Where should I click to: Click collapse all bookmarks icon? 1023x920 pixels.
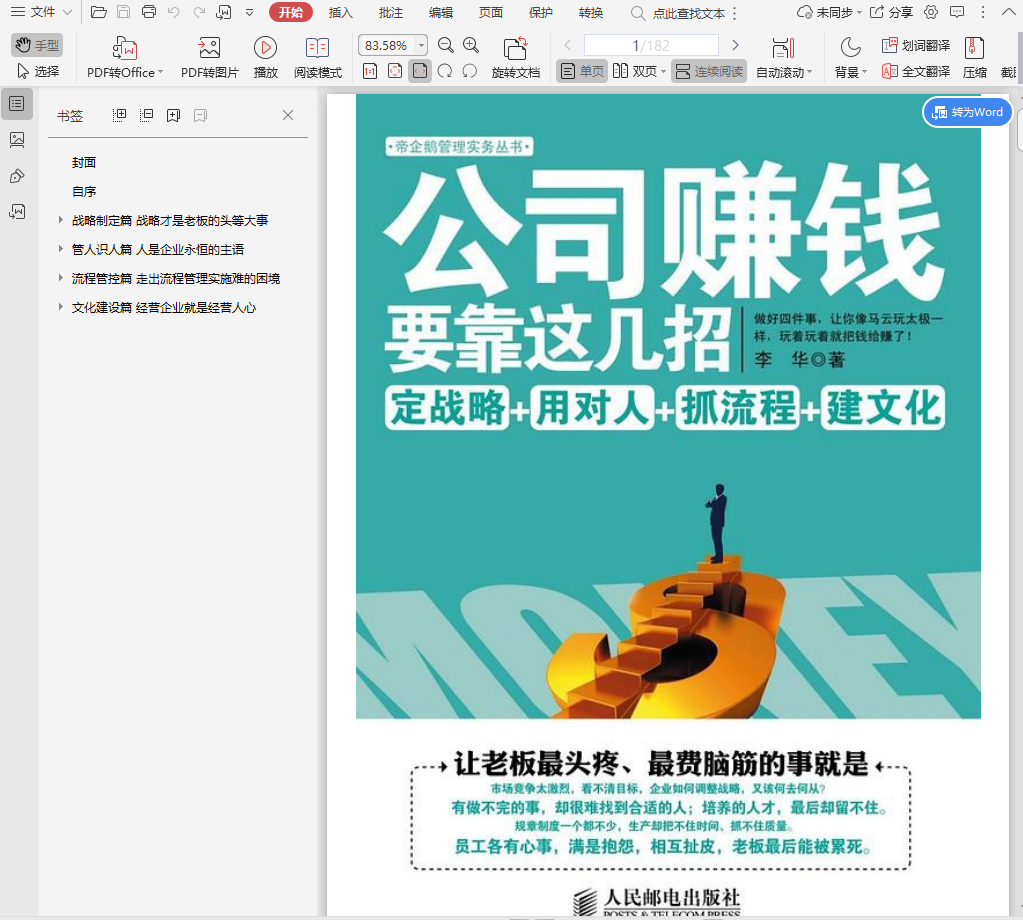click(x=146, y=115)
